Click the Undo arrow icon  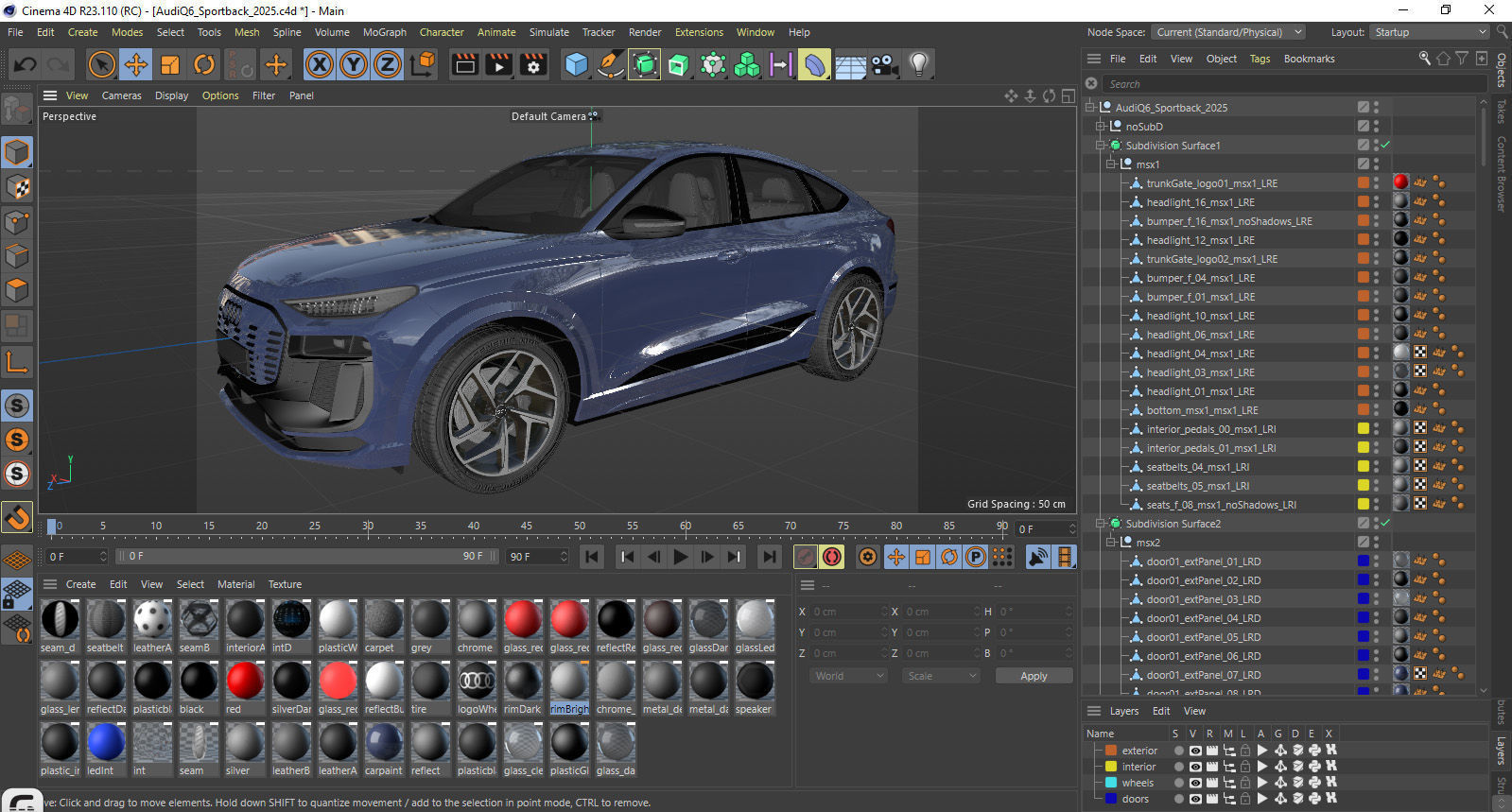pyautogui.click(x=26, y=64)
